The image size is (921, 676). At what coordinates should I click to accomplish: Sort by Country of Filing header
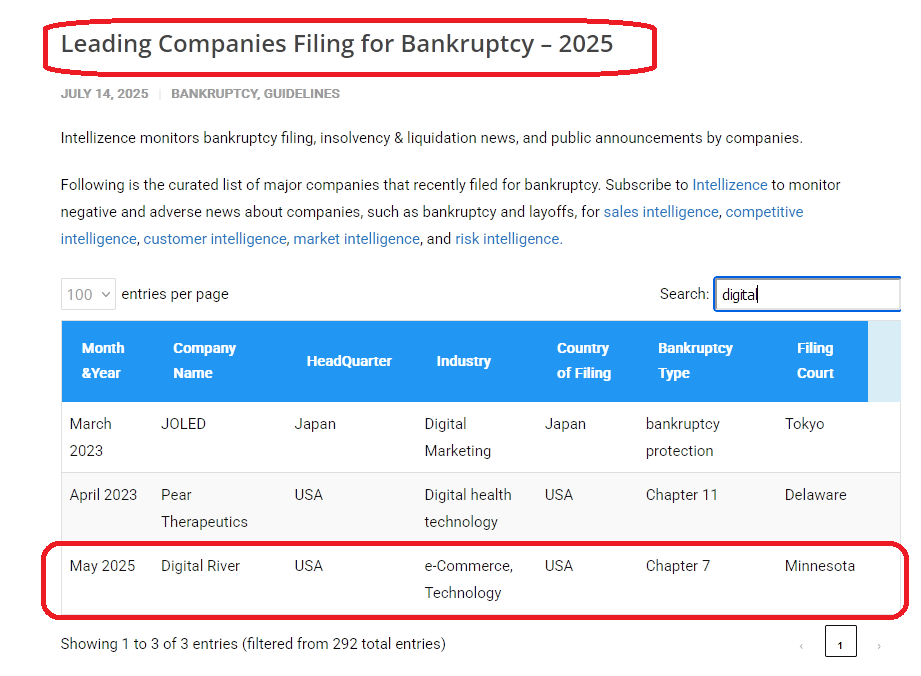coord(583,361)
